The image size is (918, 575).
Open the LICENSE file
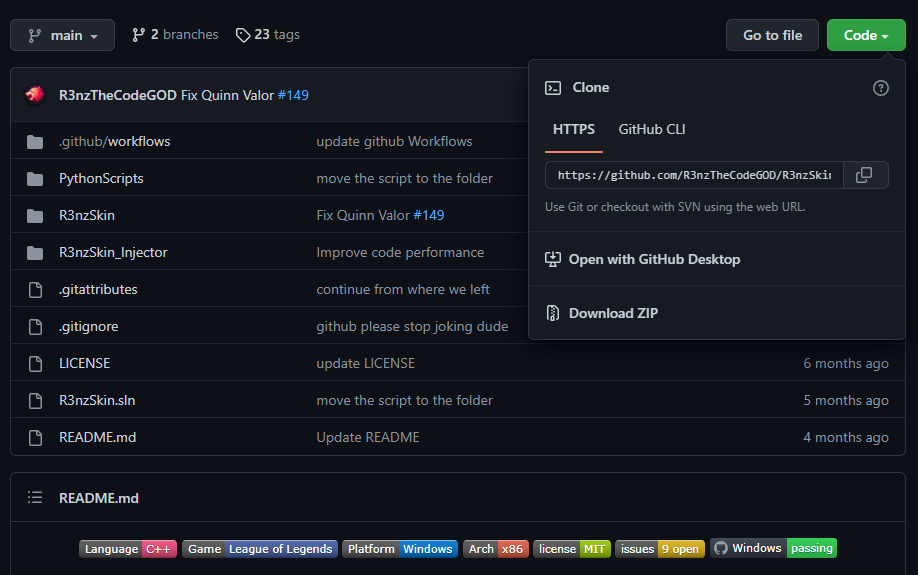click(84, 363)
